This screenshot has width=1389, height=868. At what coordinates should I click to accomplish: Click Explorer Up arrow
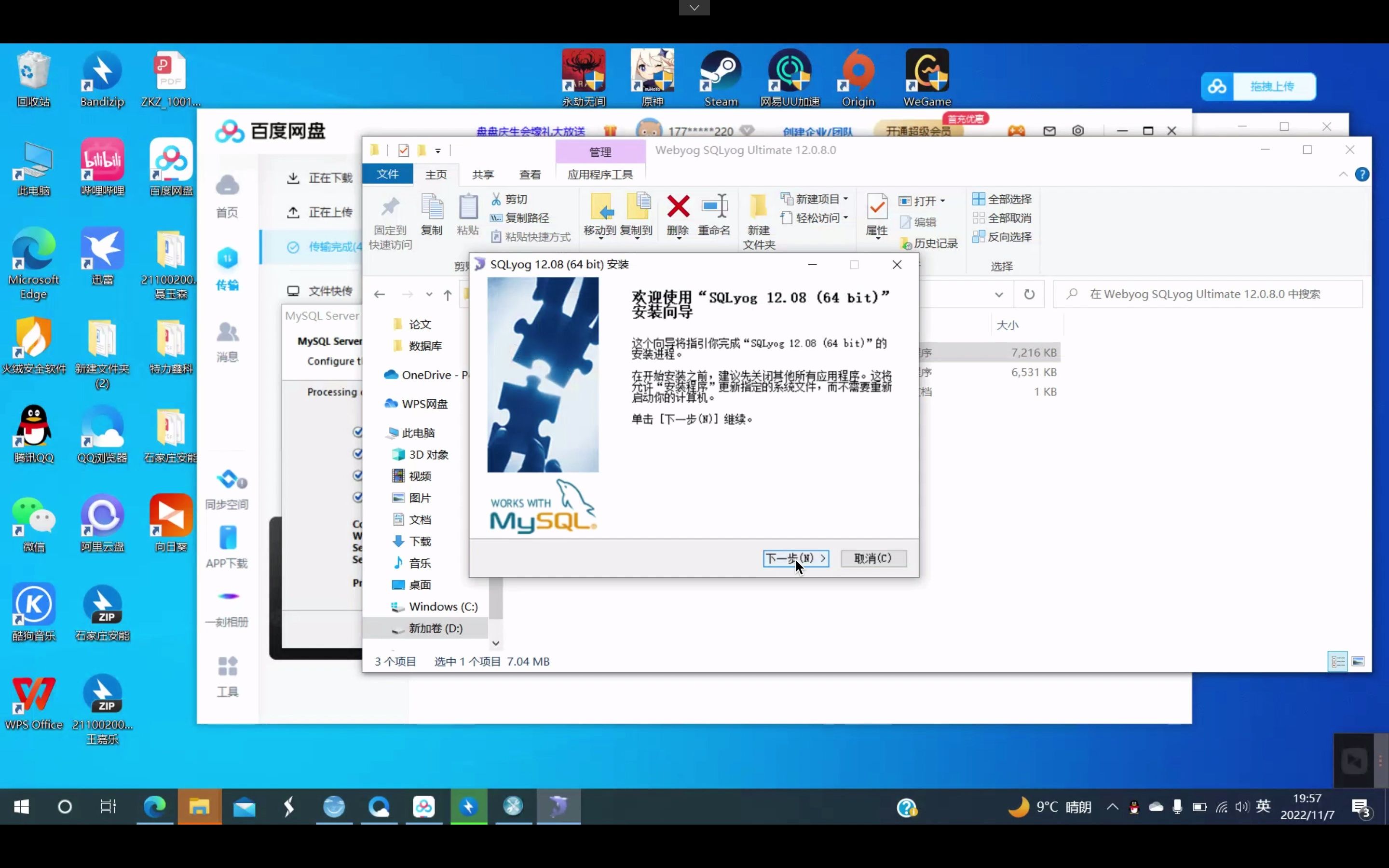(448, 295)
